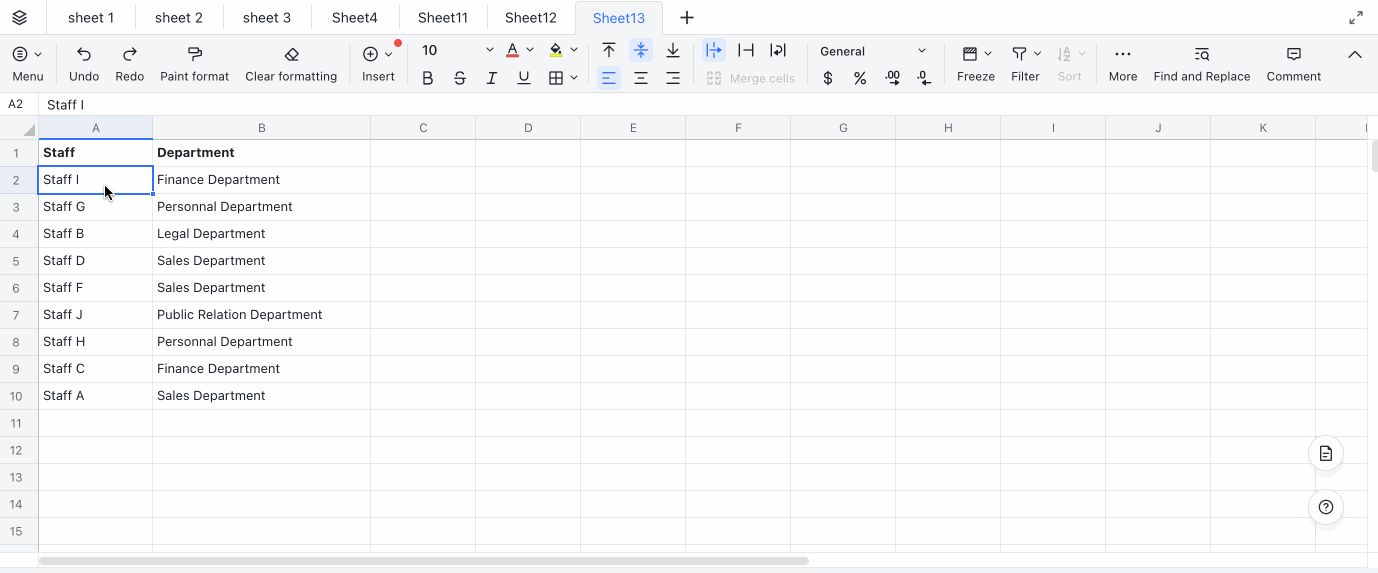The height and width of the screenshot is (573, 1378).
Task: Switch to the Sheet12 tab
Action: (531, 18)
